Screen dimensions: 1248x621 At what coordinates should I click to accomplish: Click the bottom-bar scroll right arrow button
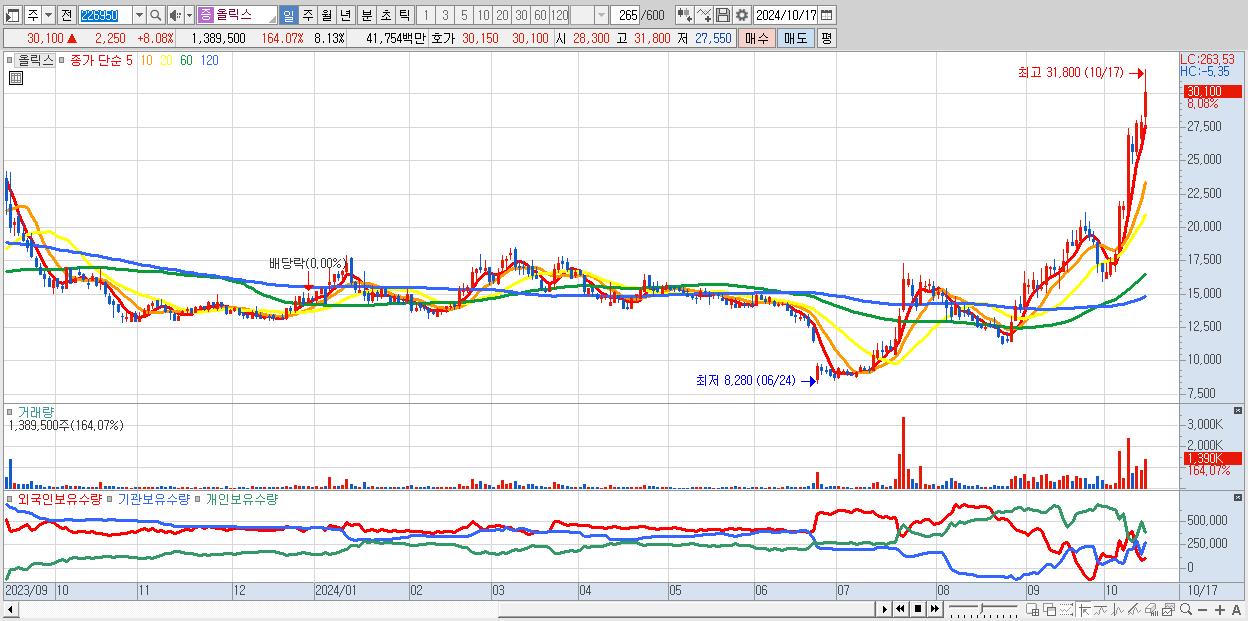point(885,609)
